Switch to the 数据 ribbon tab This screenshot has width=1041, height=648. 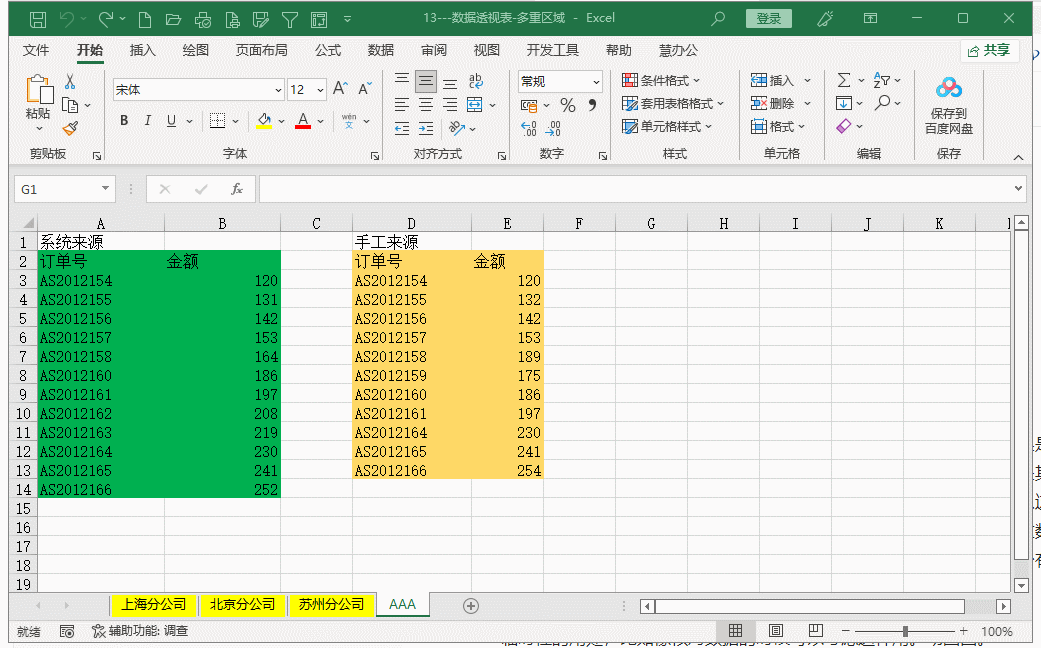click(x=380, y=50)
